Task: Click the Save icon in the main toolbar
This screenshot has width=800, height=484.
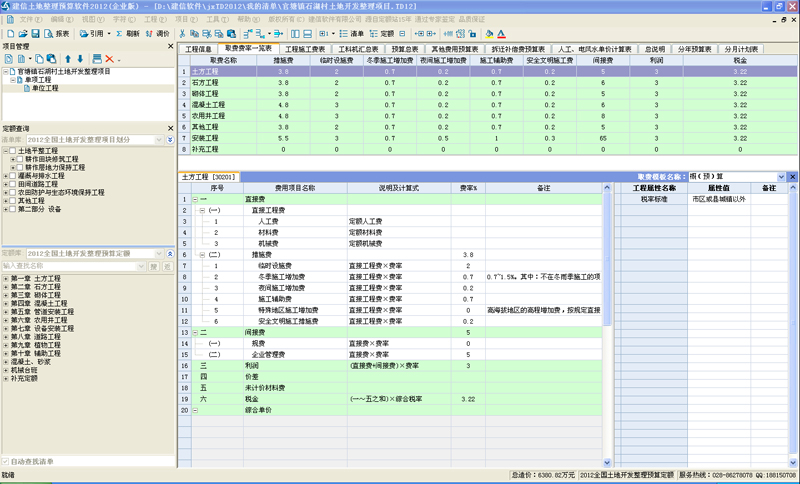Action: (x=34, y=33)
